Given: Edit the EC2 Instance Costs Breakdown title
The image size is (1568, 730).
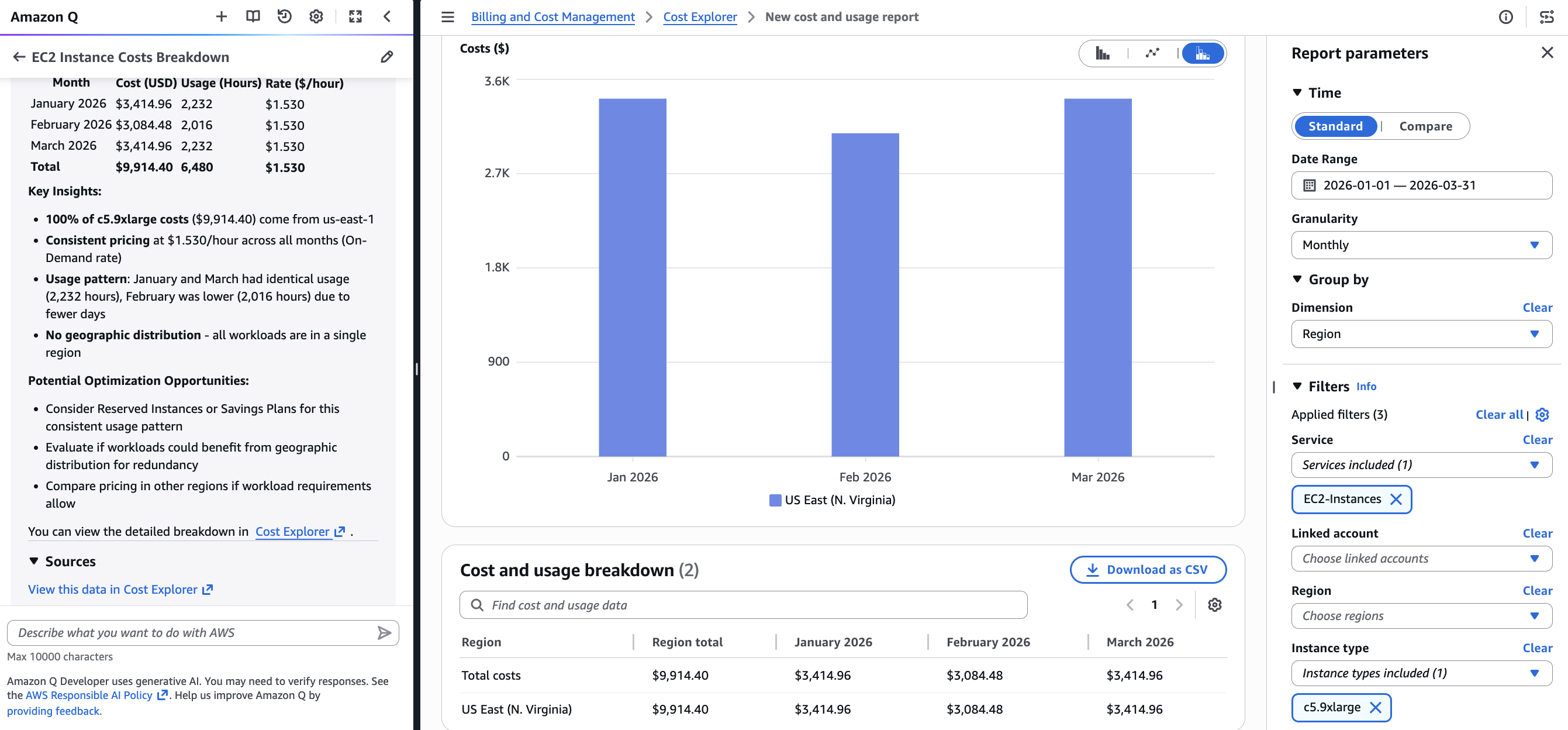Looking at the screenshot, I should pyautogui.click(x=386, y=57).
